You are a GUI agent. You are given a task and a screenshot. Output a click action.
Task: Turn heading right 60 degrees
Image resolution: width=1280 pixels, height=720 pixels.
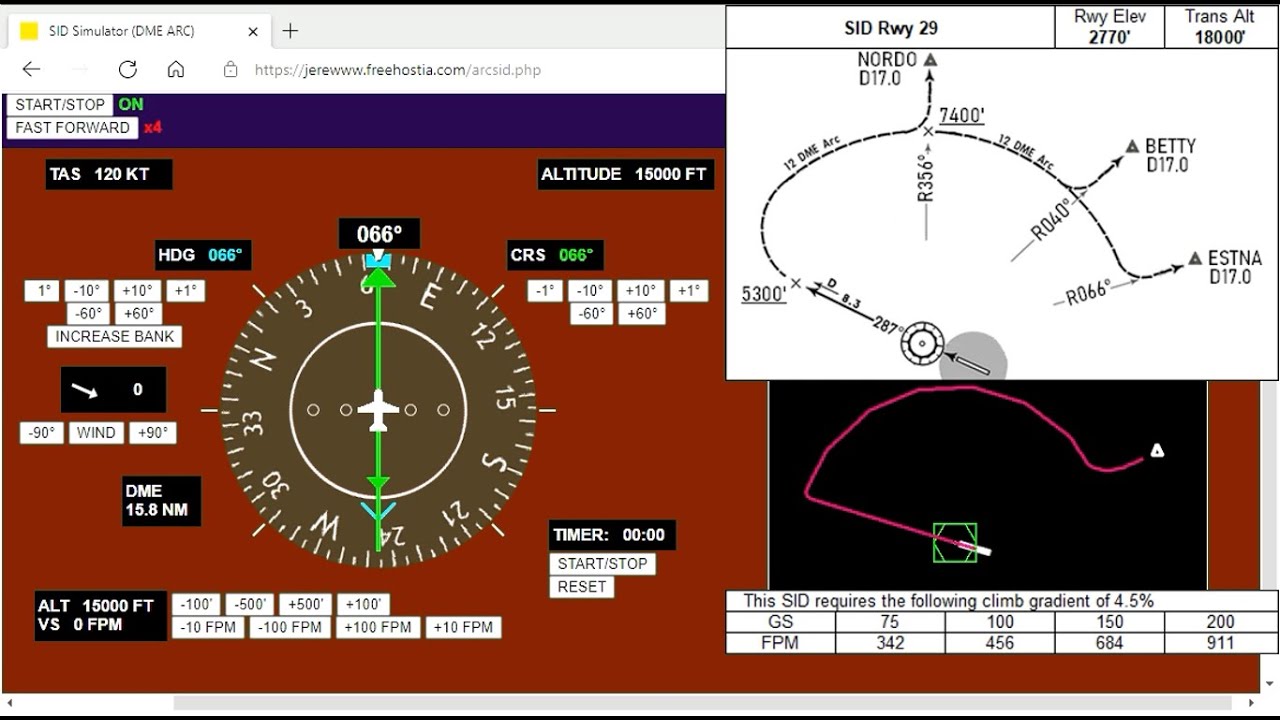coord(137,314)
